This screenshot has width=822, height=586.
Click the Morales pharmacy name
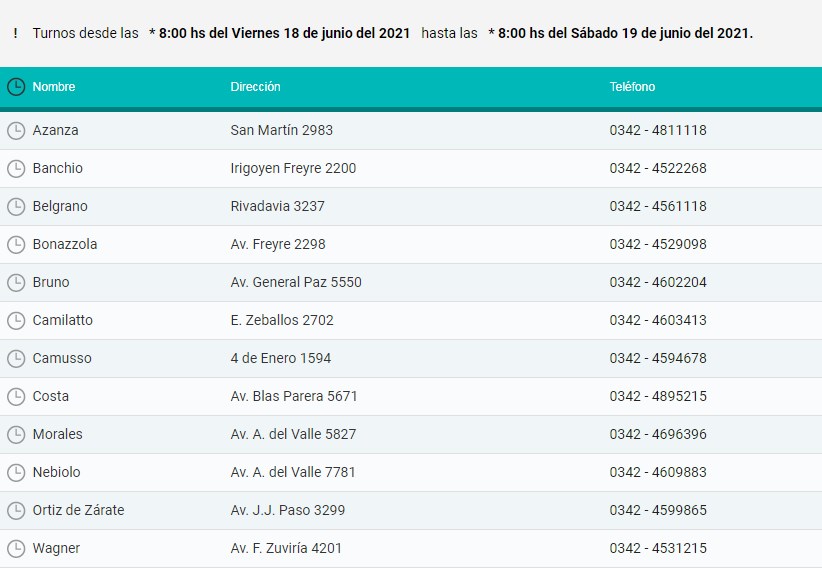pyautogui.click(x=57, y=434)
